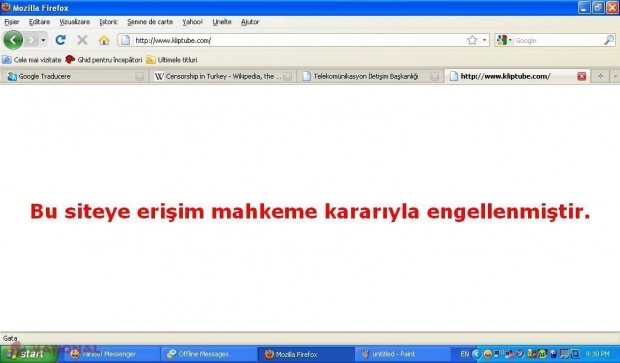620x363 pixels.
Task: Switch to the Censorship in Turkey Wikipedia tab
Action: pos(223,76)
